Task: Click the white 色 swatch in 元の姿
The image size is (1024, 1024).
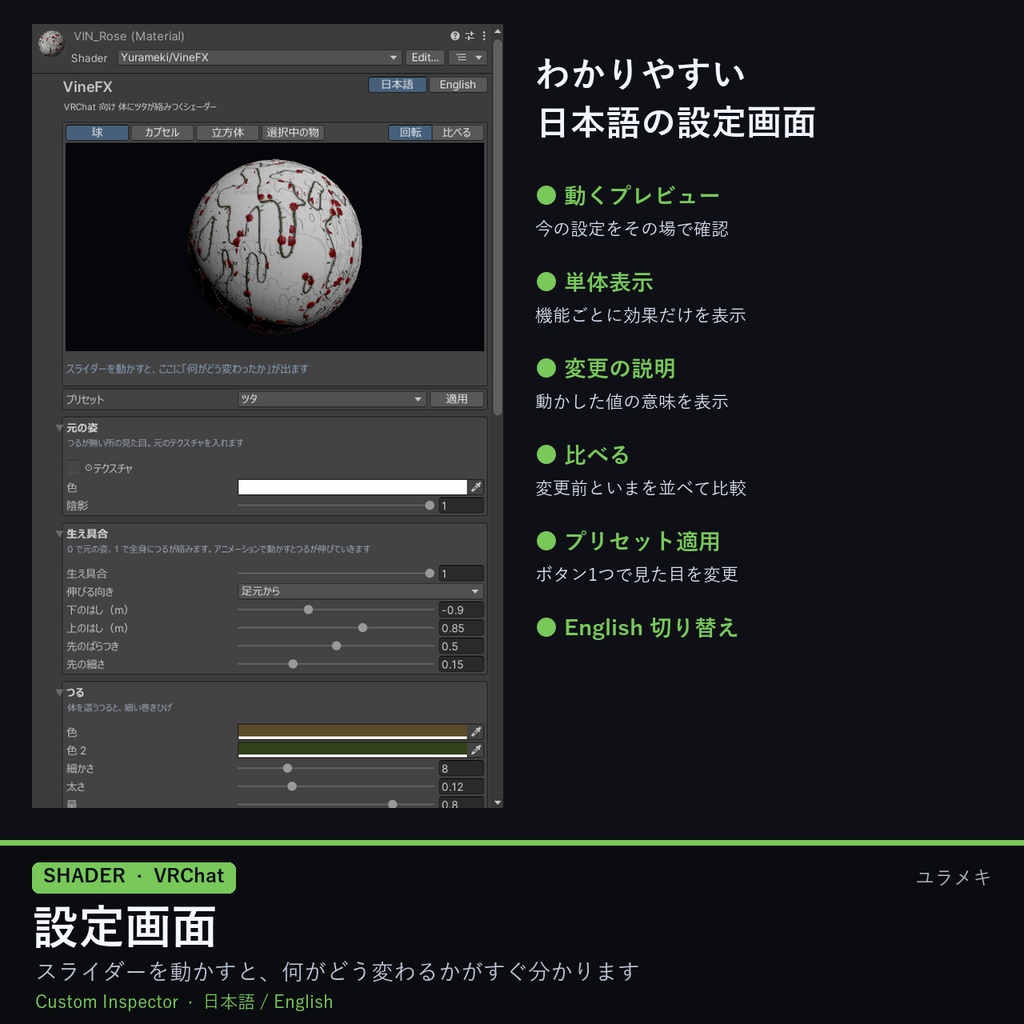Action: pyautogui.click(x=353, y=487)
